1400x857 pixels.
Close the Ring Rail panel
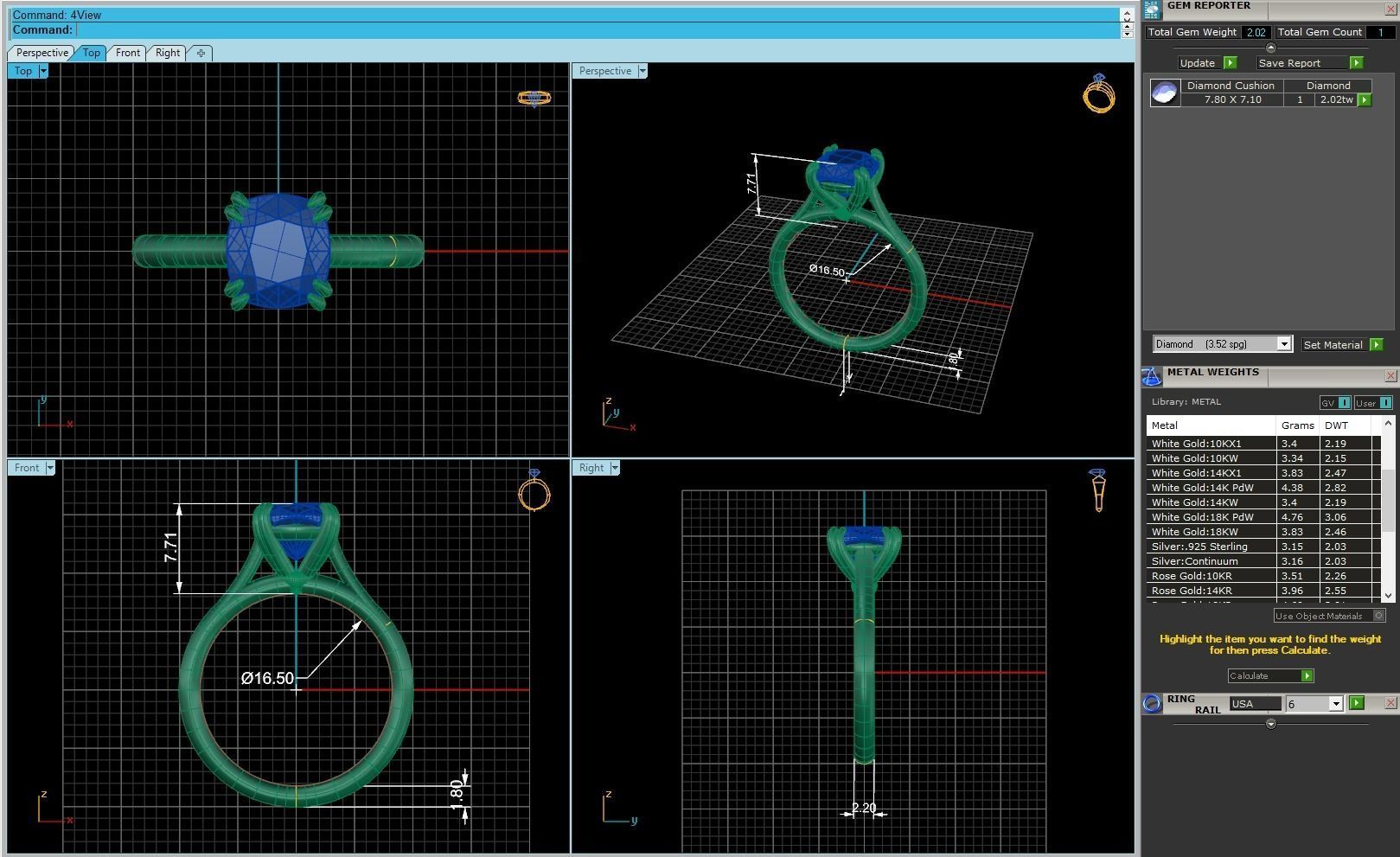1390,702
